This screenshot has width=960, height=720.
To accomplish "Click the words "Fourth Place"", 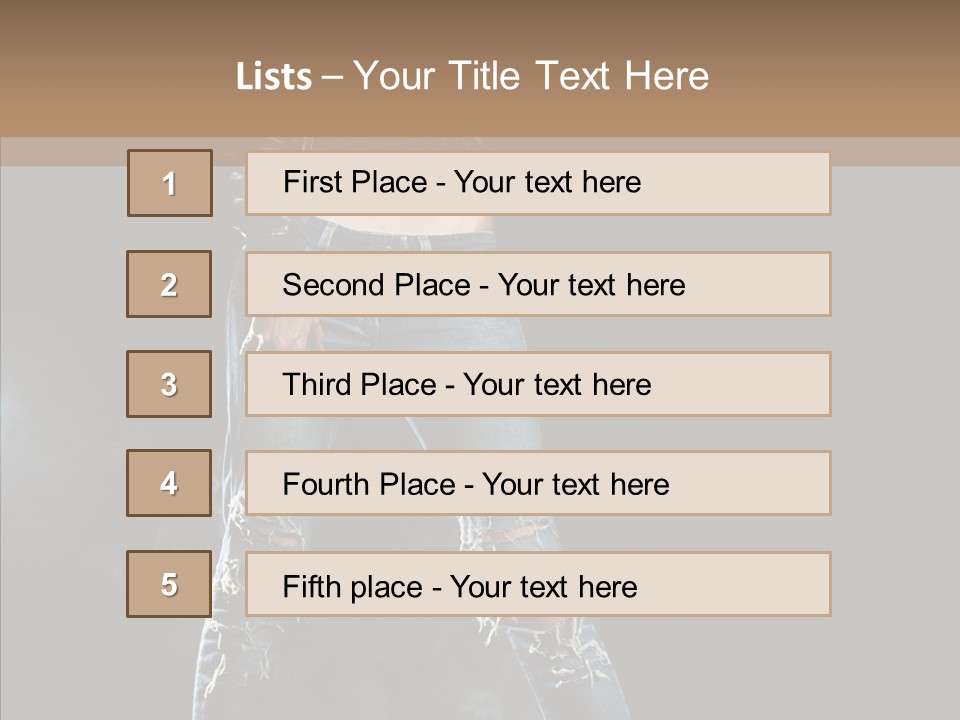I will coord(369,485).
